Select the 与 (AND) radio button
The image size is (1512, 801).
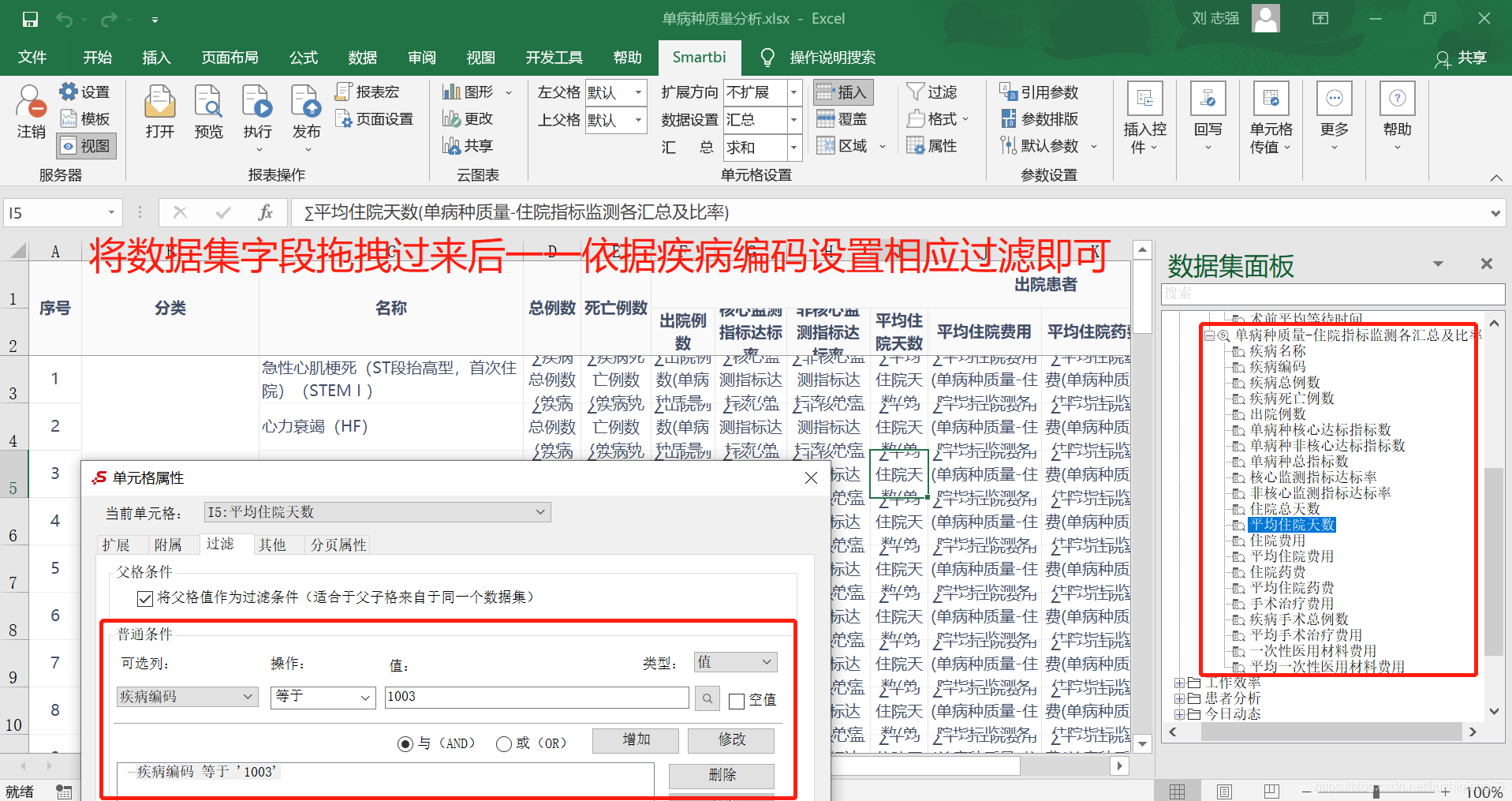(x=405, y=744)
